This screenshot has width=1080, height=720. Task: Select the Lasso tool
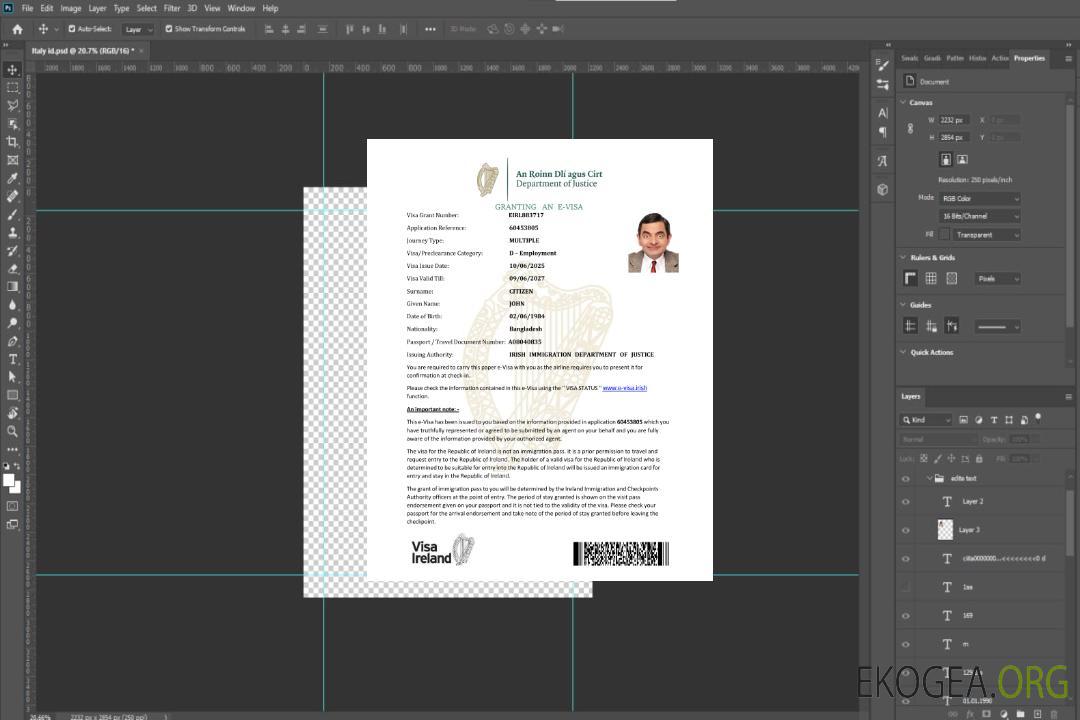pos(12,105)
